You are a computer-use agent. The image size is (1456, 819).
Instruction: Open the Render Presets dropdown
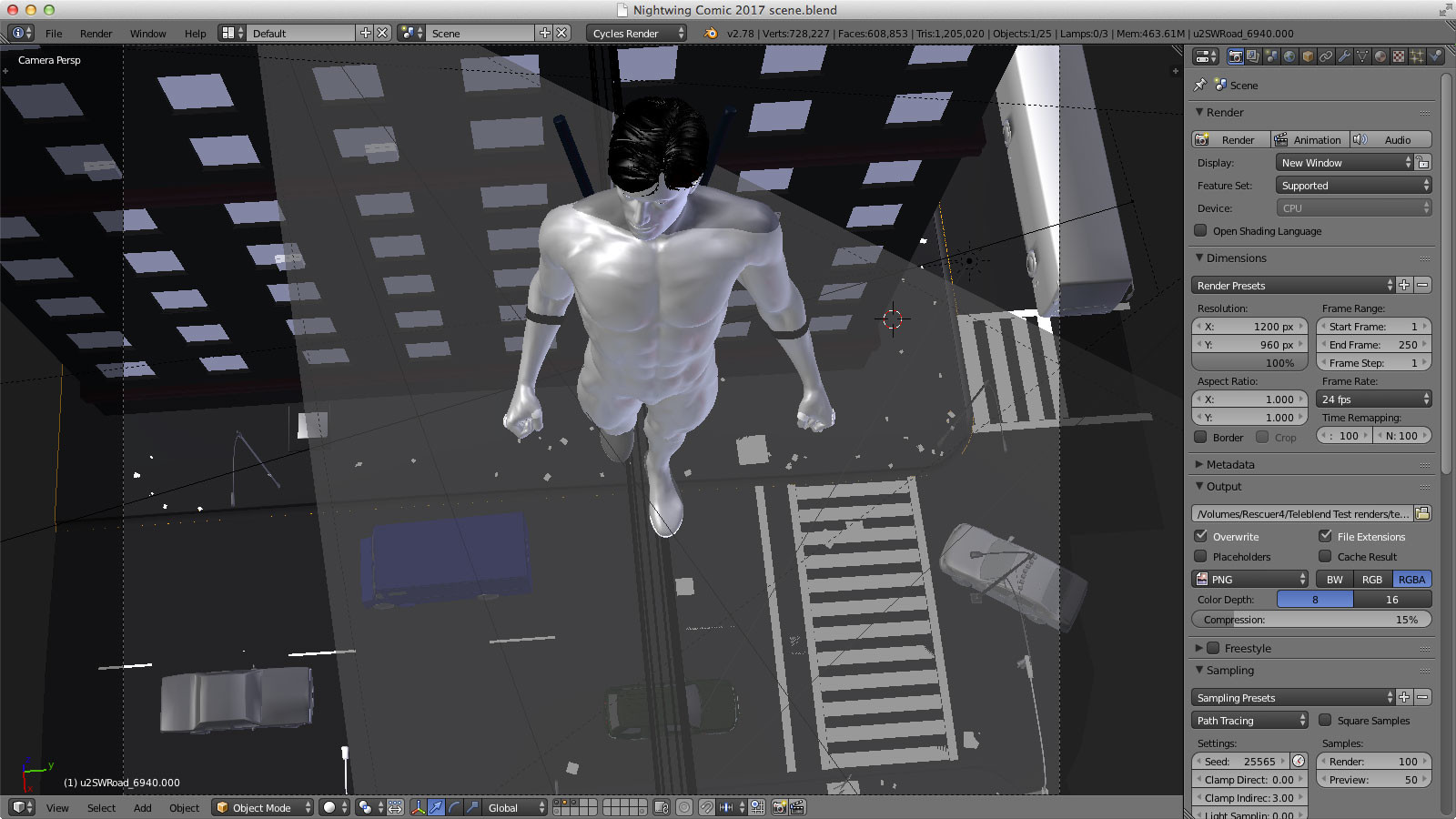point(1293,285)
